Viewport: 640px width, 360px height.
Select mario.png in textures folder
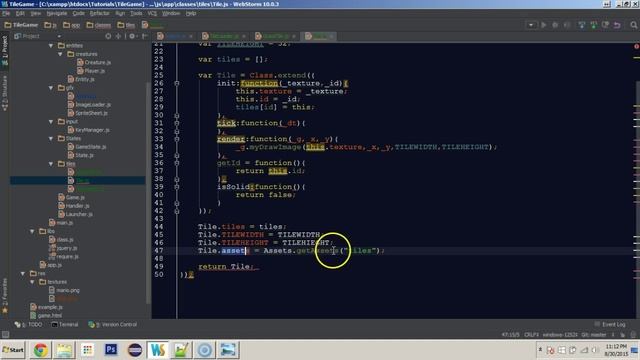[64, 290]
